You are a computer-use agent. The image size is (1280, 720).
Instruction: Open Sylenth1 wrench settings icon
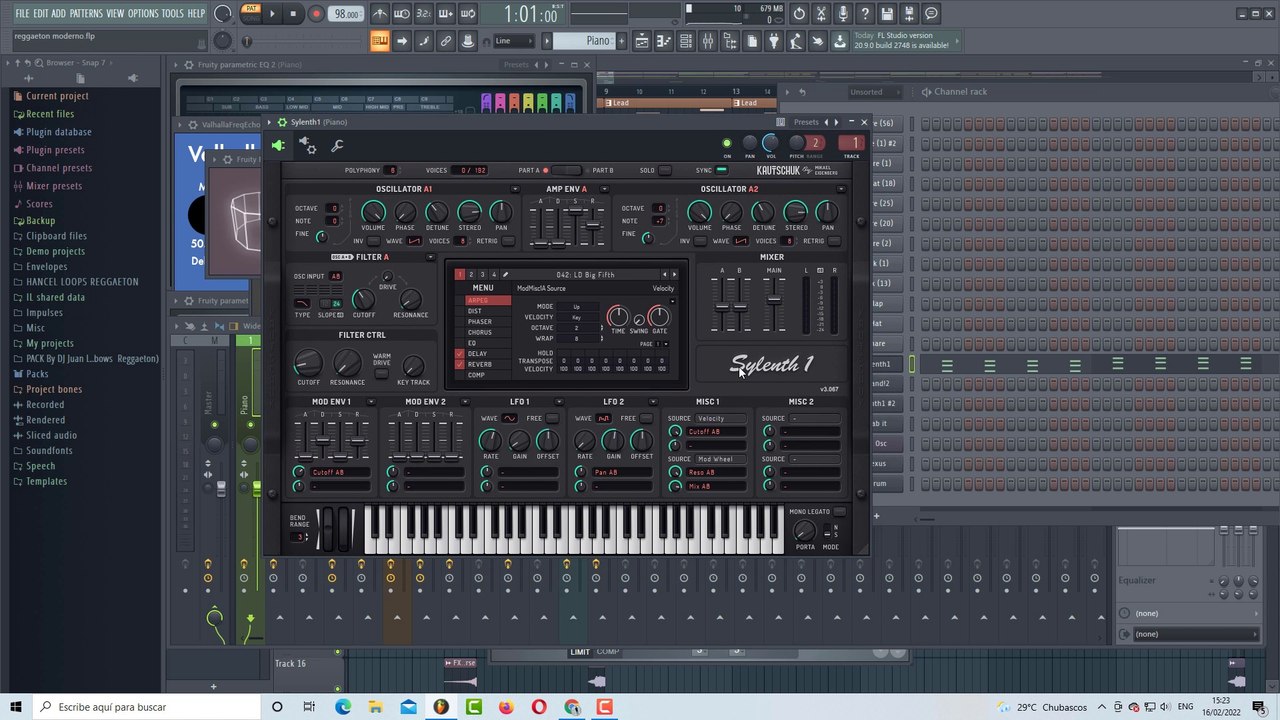(x=337, y=146)
